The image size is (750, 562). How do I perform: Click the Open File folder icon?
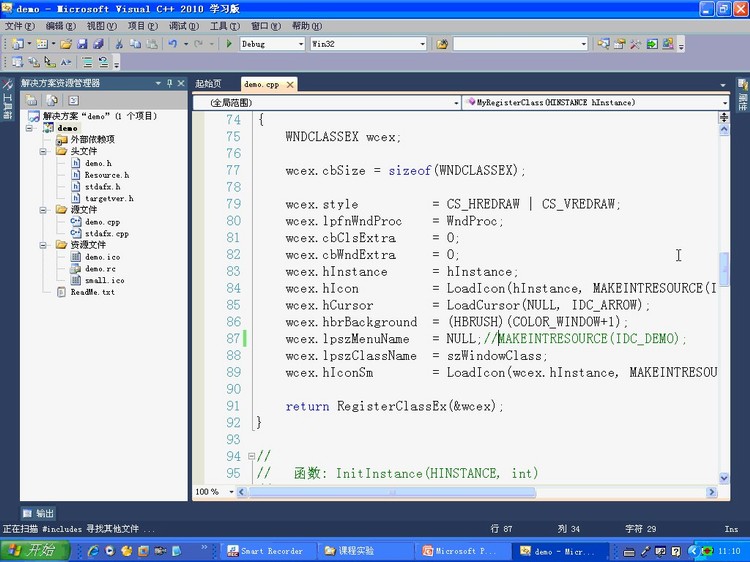pos(66,44)
